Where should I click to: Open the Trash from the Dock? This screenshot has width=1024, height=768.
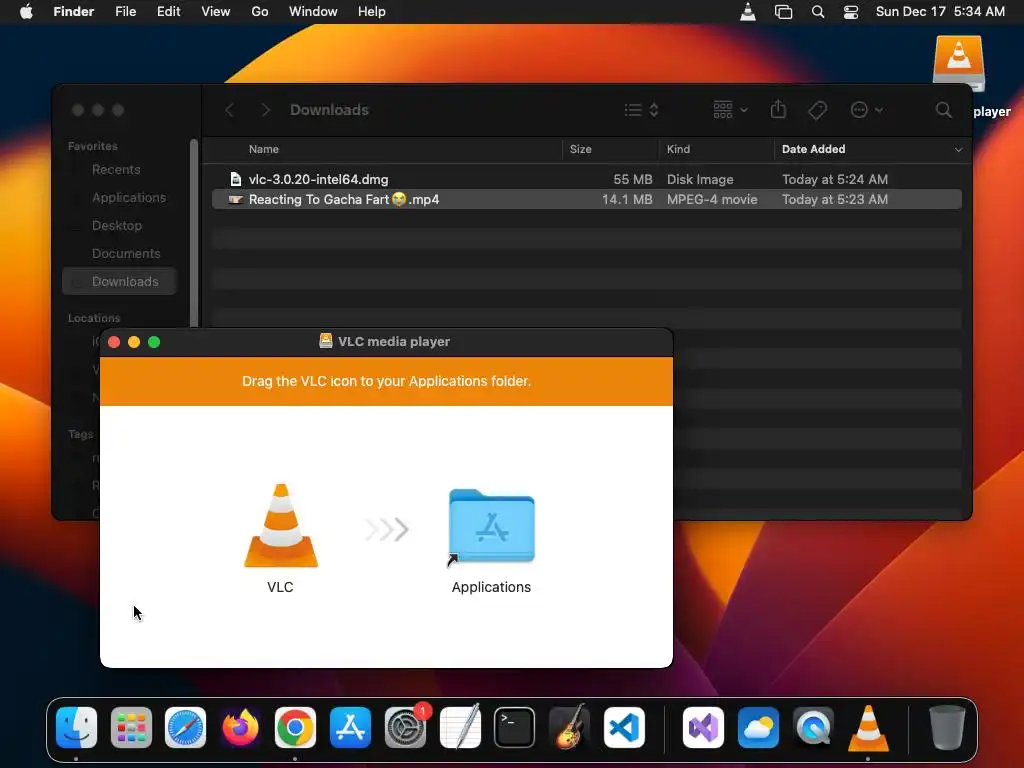[947, 727]
